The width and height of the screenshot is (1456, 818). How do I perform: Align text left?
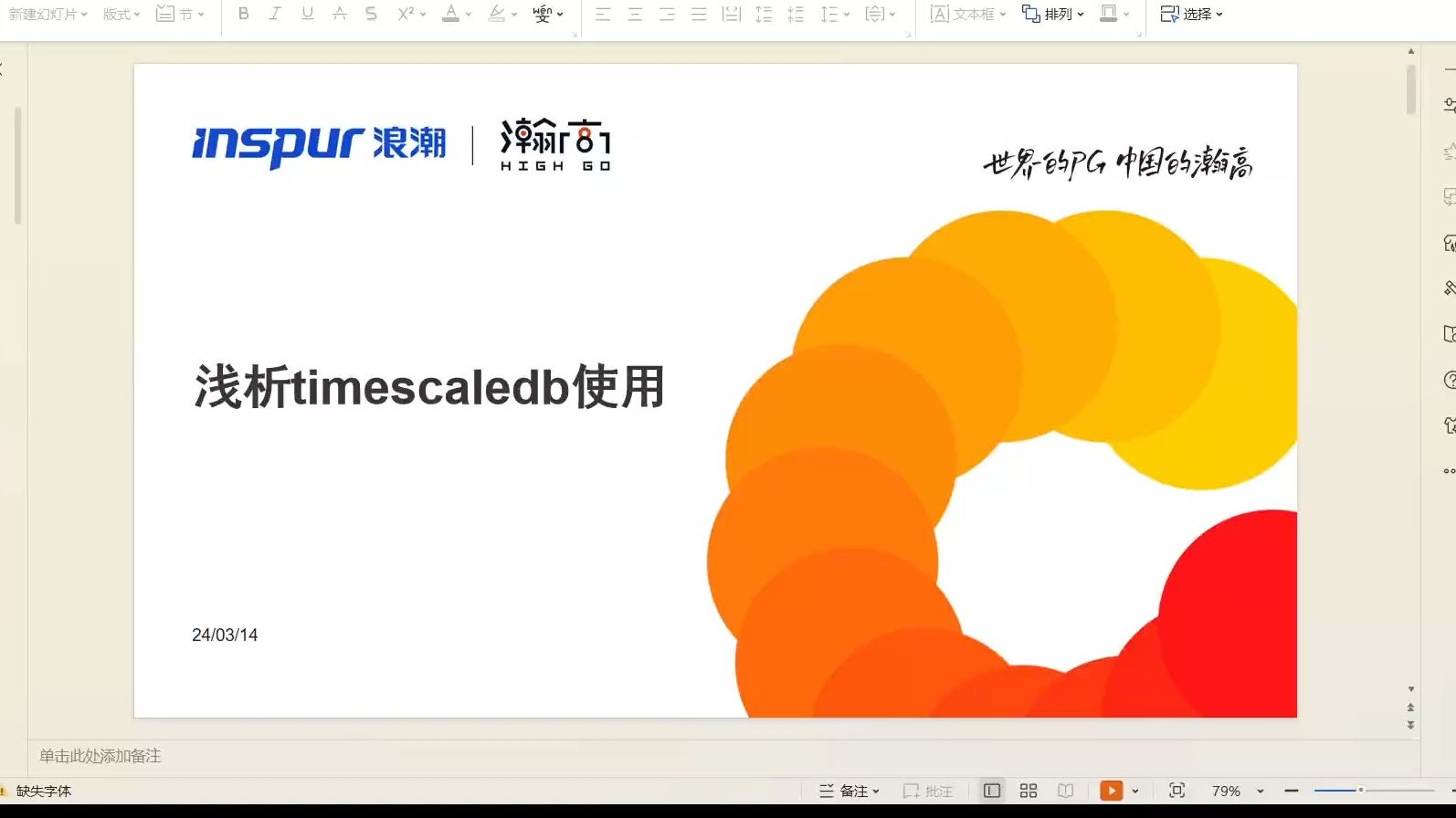603,14
